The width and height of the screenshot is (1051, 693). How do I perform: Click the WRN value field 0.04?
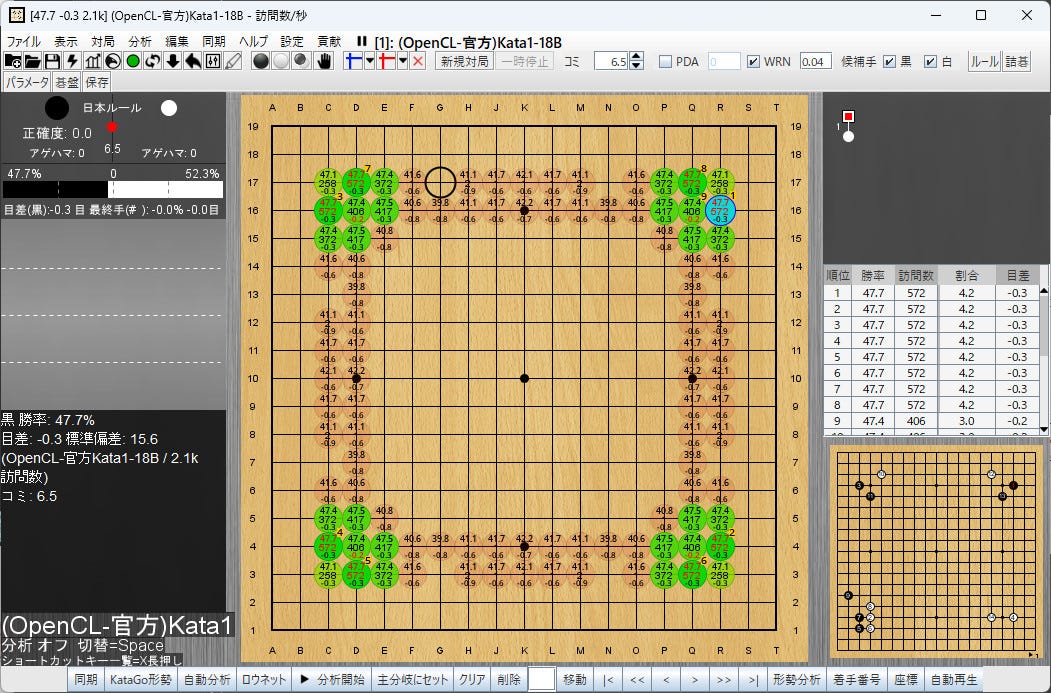click(816, 62)
